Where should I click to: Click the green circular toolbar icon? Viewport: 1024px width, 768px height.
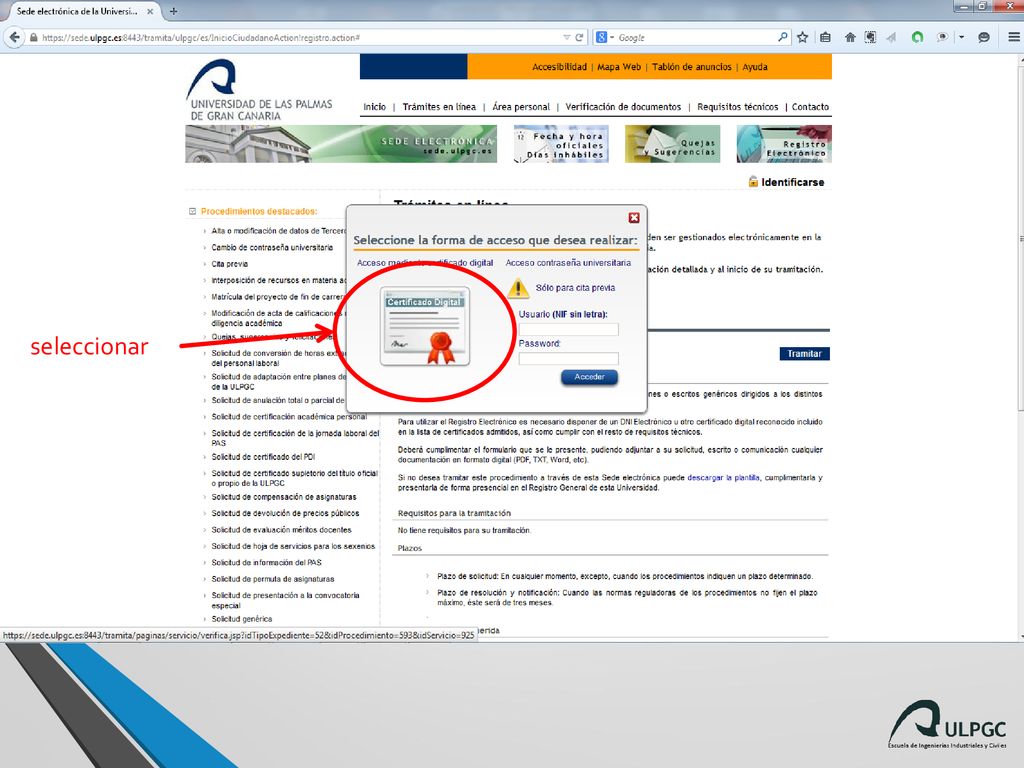918,37
